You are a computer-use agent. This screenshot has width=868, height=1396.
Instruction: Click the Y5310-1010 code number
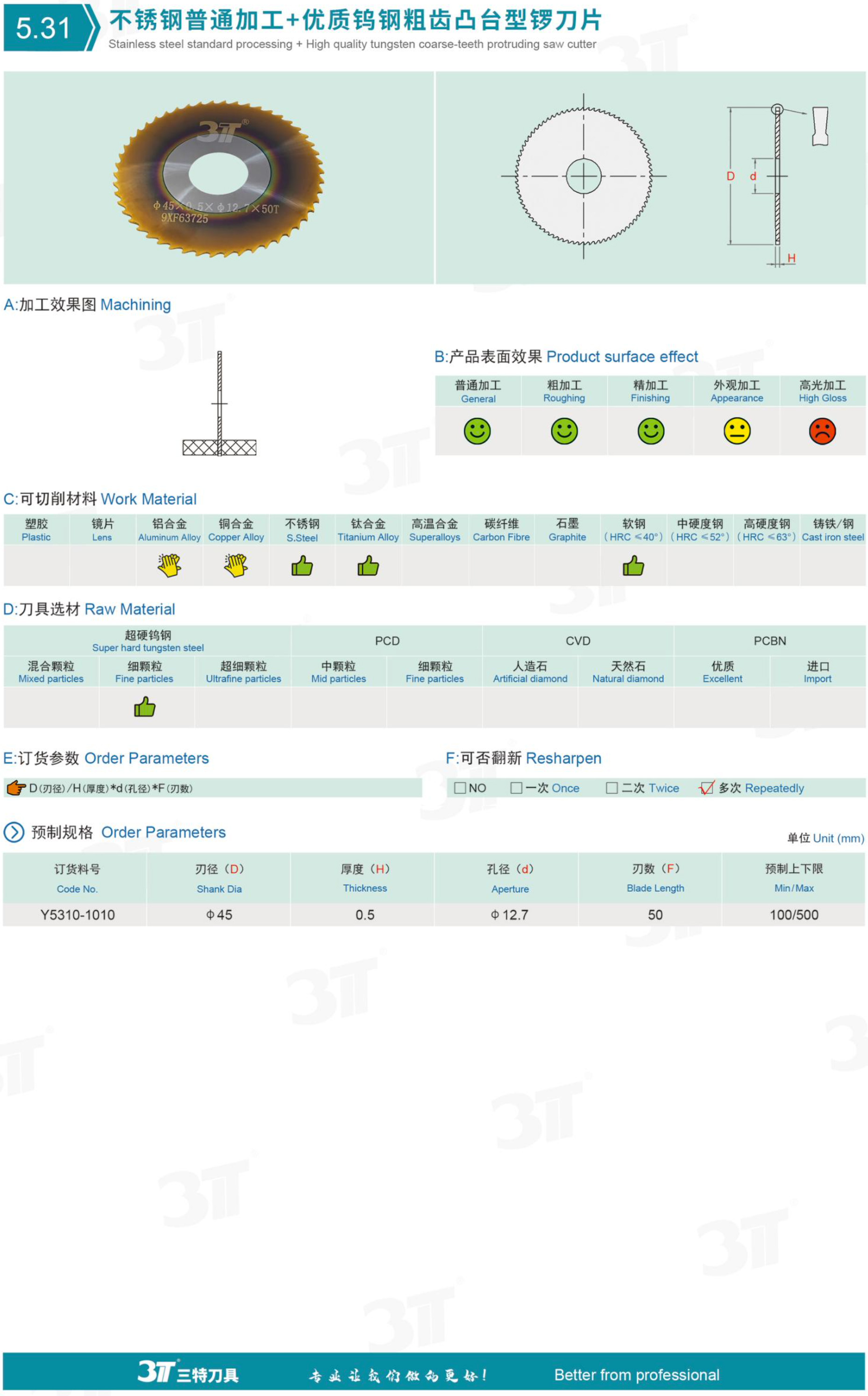pos(78,915)
